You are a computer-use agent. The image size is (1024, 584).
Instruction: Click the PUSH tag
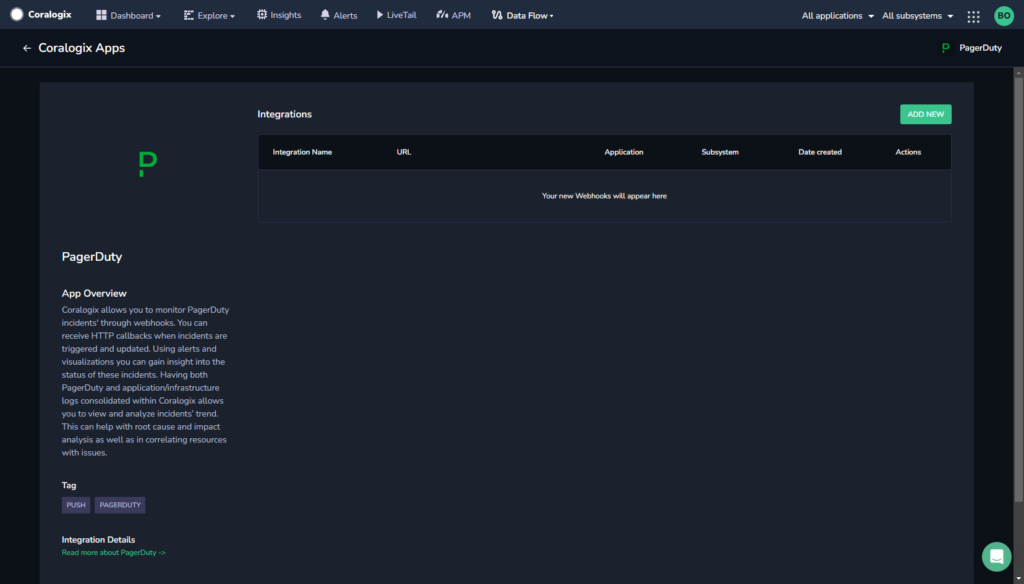tap(76, 505)
